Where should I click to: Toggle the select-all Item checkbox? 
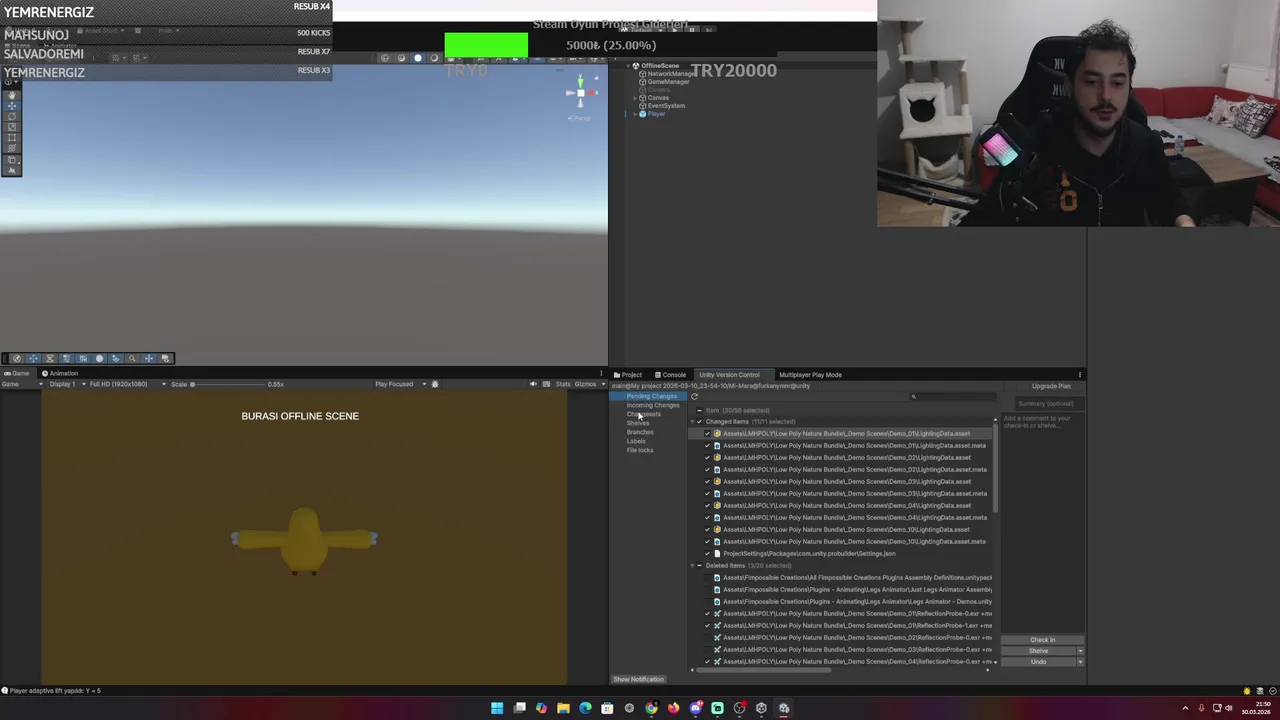coord(699,410)
